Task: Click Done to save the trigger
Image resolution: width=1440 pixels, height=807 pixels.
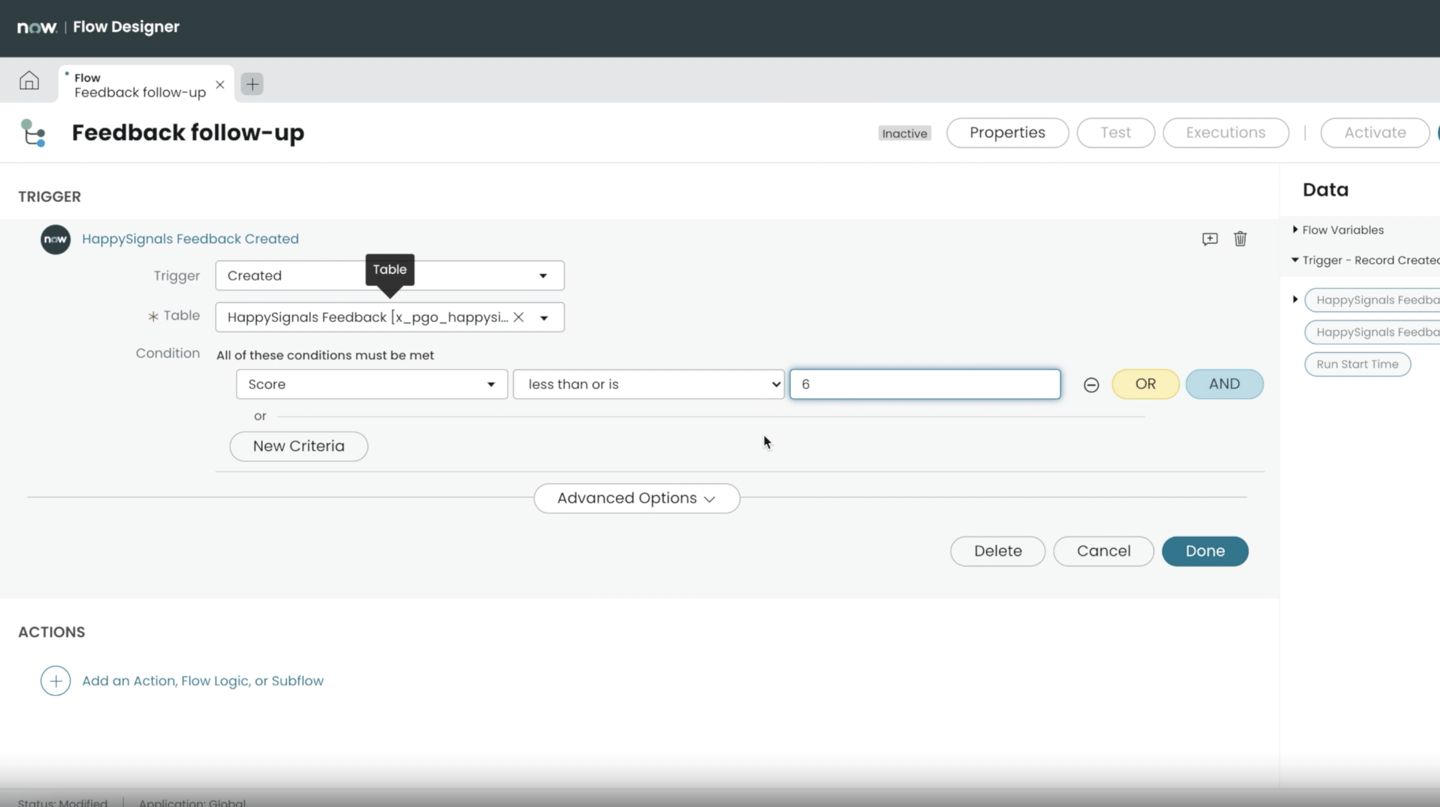Action: pos(1204,551)
